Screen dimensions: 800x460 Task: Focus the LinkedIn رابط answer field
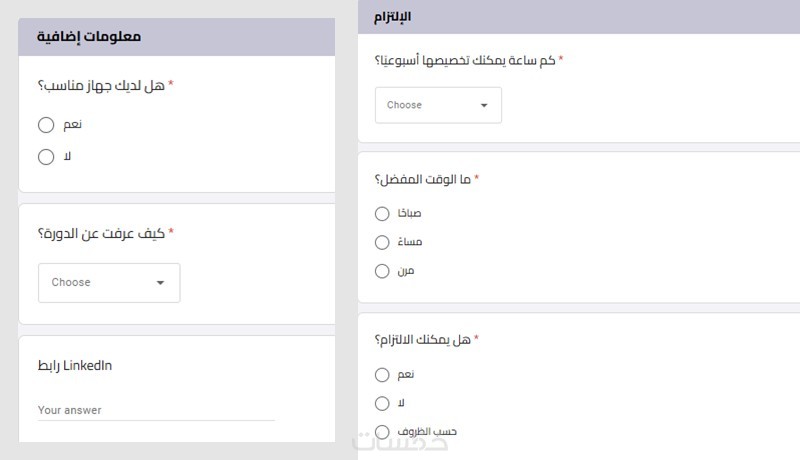click(x=155, y=410)
